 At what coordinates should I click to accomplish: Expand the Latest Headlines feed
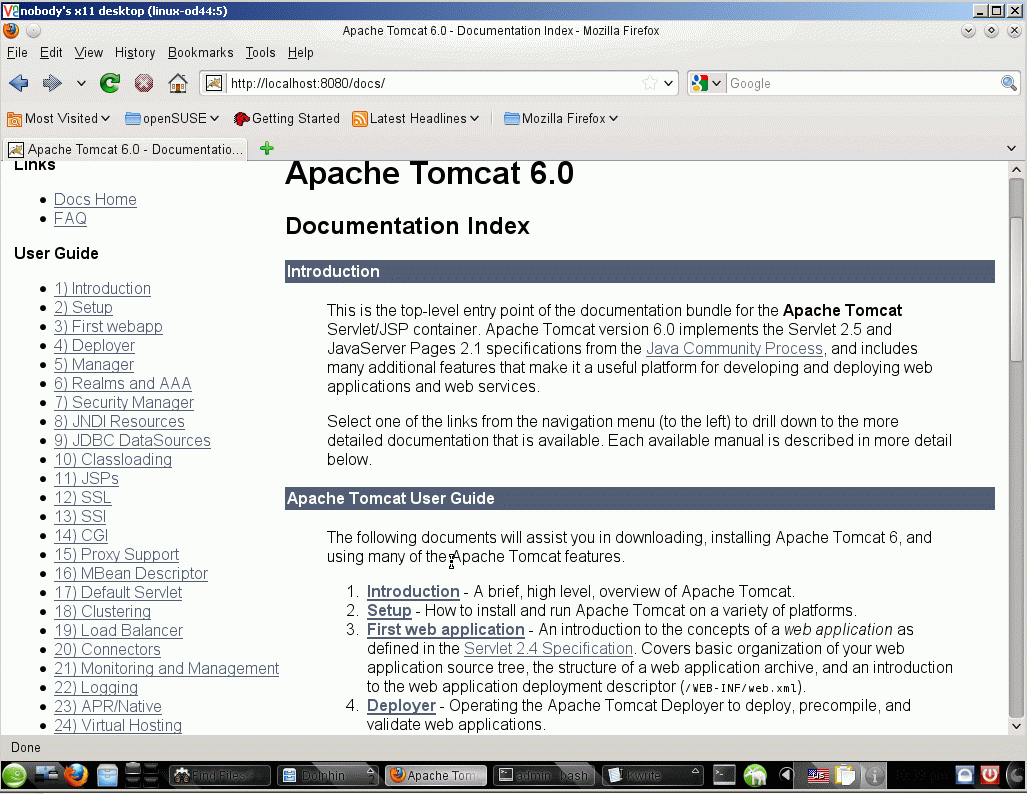click(416, 119)
